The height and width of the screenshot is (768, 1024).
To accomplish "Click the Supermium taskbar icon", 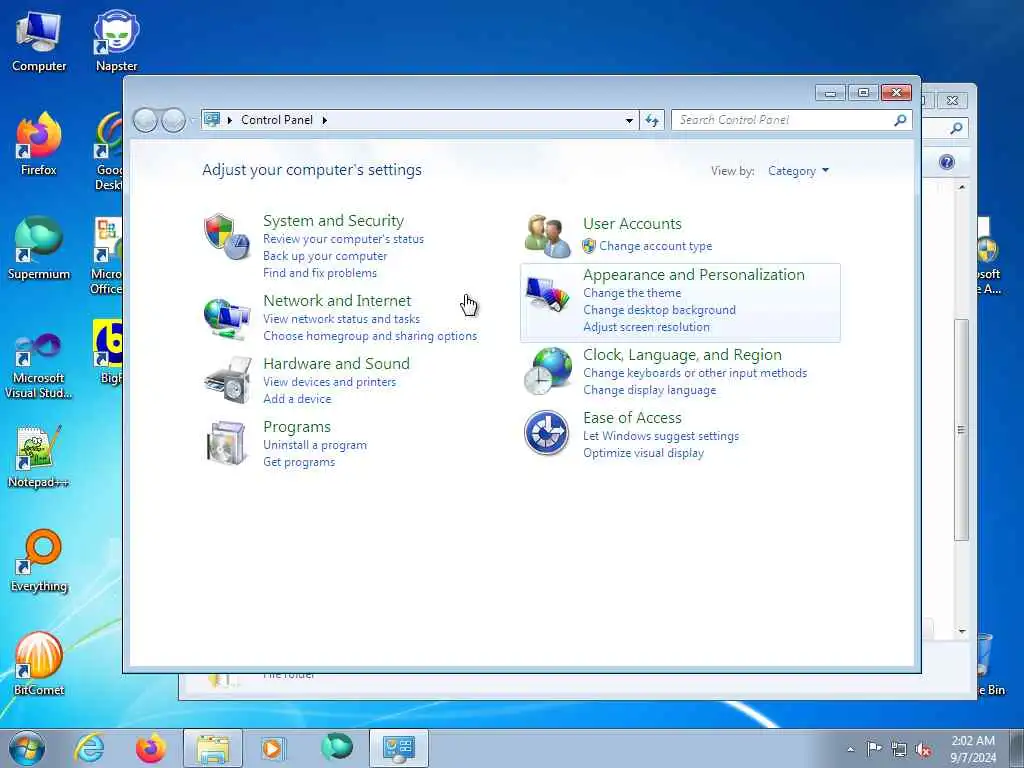I will coord(336,747).
